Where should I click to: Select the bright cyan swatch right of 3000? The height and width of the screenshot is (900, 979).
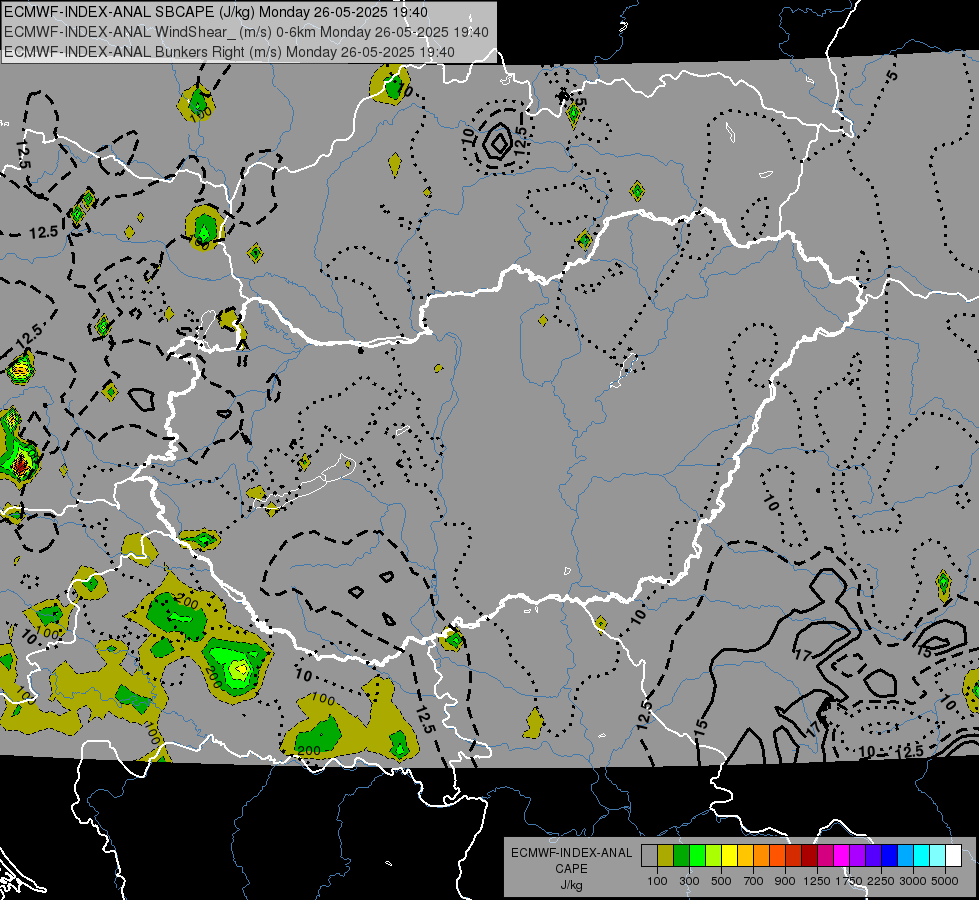click(x=922, y=856)
